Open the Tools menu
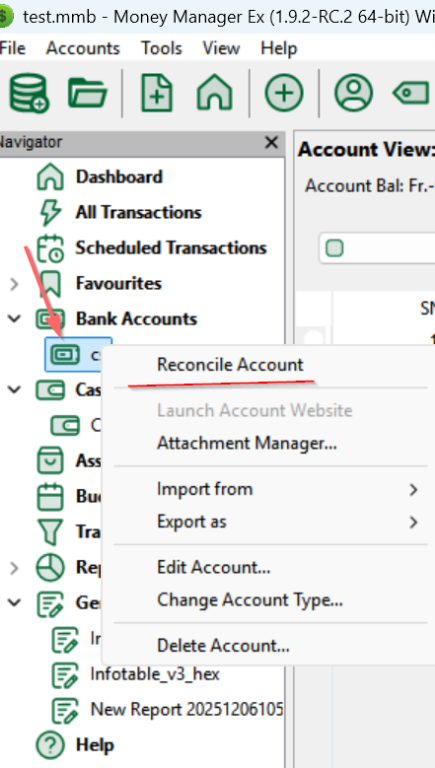435x768 pixels. 162,48
